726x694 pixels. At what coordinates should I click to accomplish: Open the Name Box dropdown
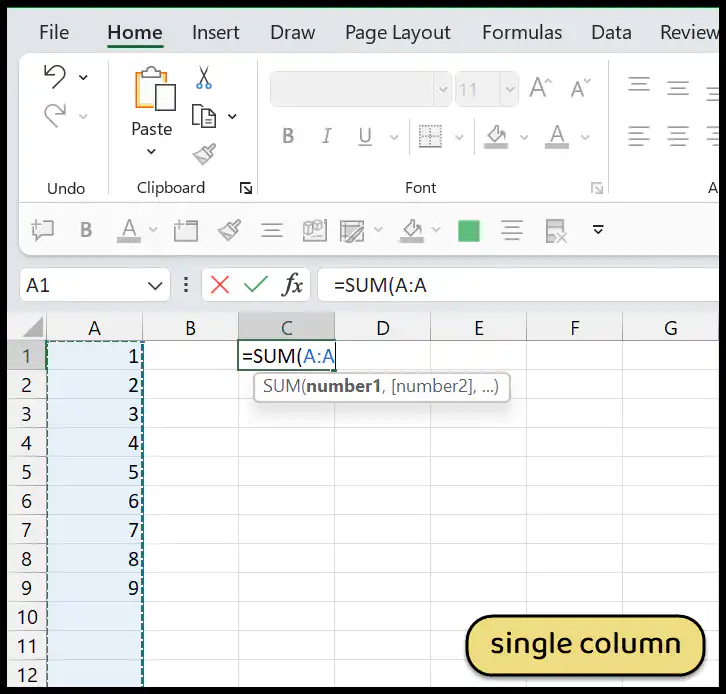pos(155,286)
